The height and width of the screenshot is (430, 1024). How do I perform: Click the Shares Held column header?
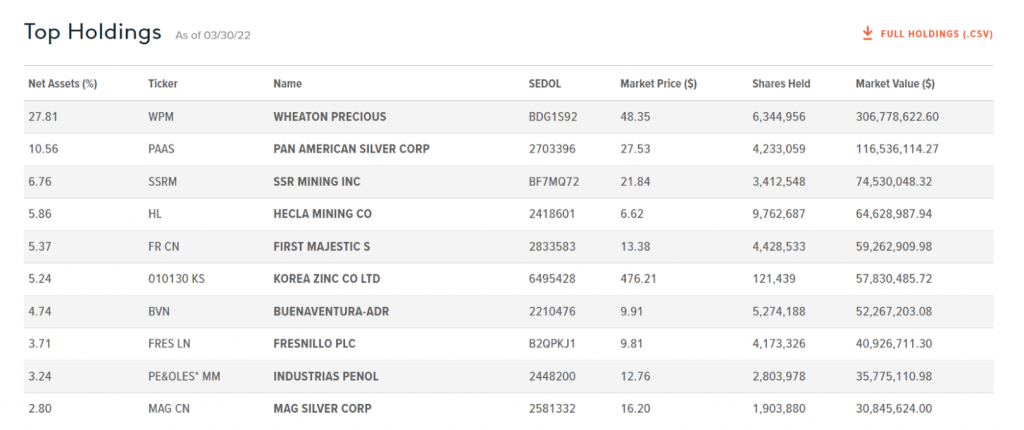click(781, 84)
